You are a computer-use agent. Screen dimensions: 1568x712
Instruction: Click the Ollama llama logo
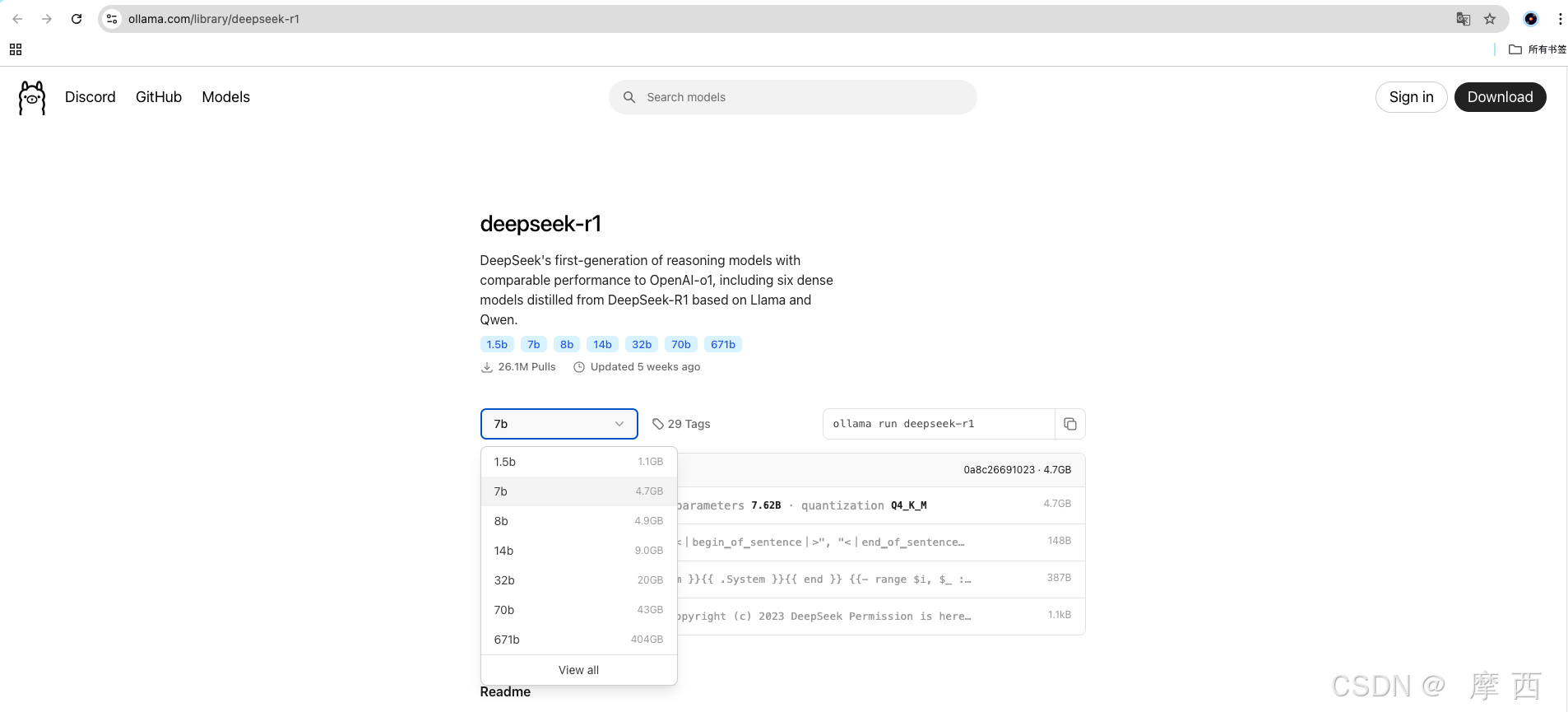tap(32, 97)
